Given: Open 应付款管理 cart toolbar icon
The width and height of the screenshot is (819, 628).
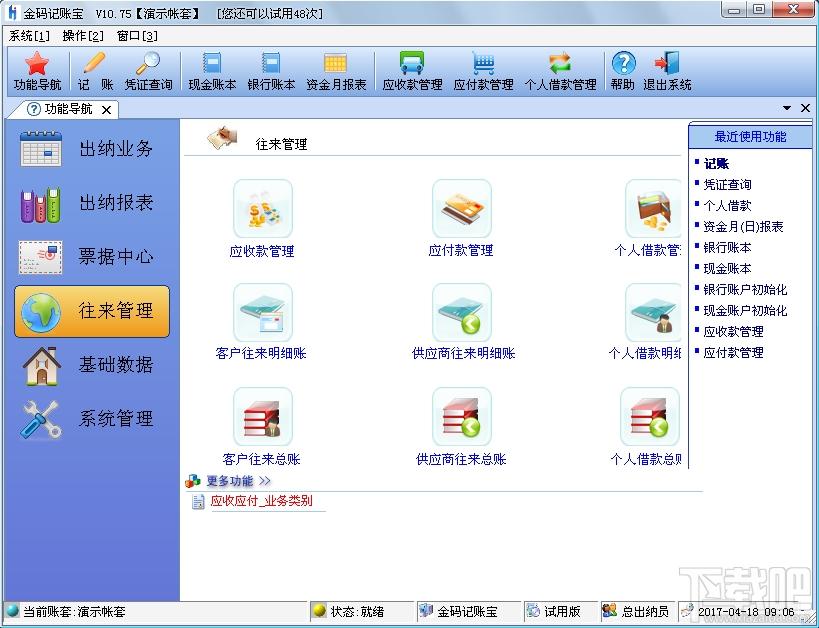Looking at the screenshot, I should pyautogui.click(x=483, y=71).
